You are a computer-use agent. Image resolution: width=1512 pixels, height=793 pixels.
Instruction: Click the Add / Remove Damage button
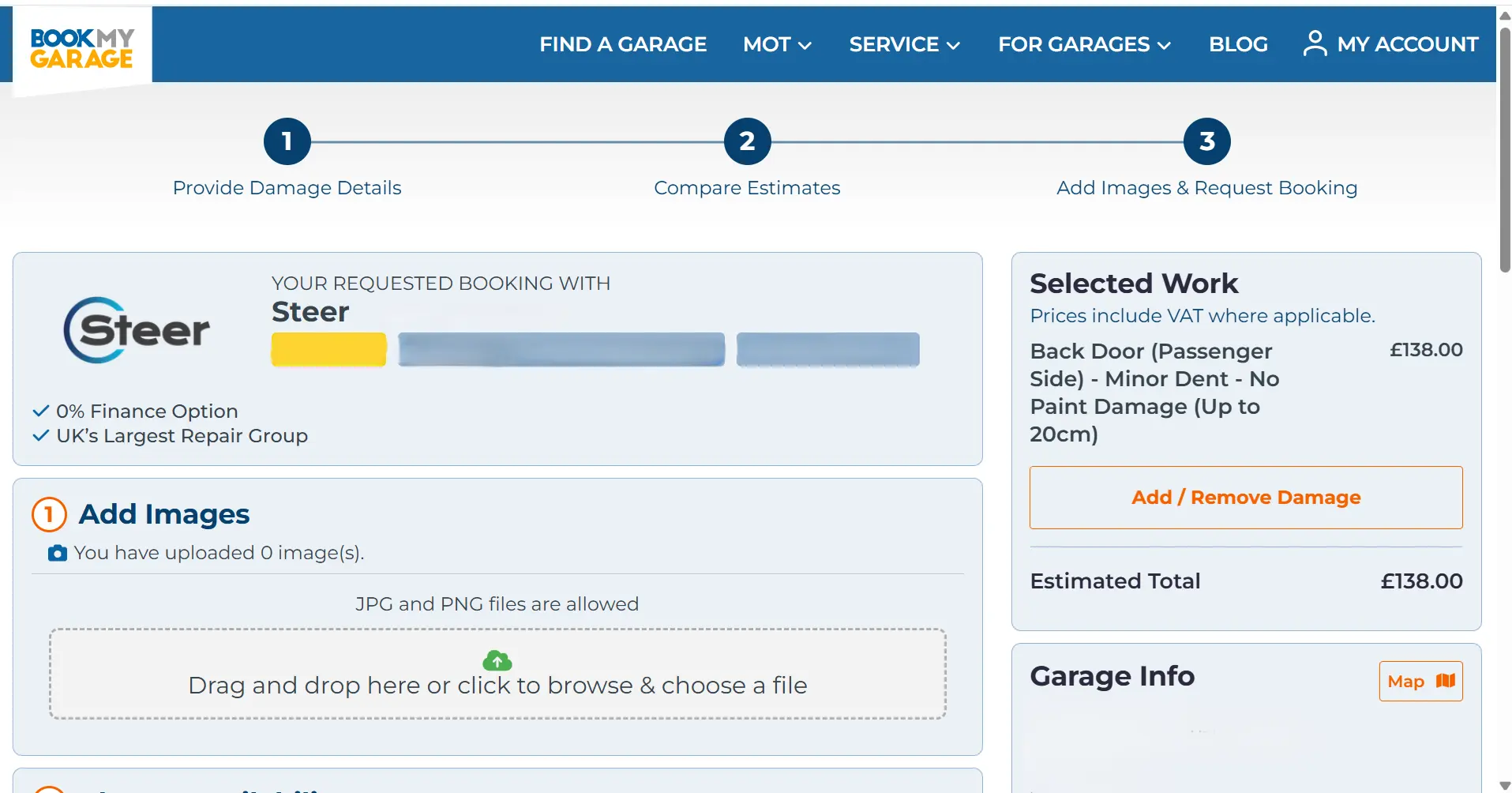coord(1245,498)
